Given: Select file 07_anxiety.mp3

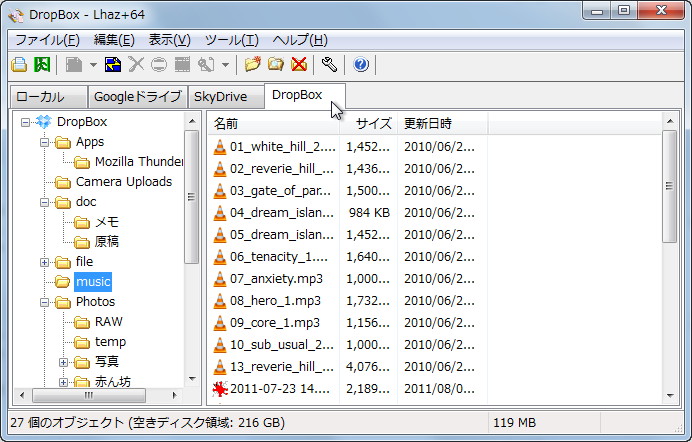Looking at the screenshot, I should (276, 279).
